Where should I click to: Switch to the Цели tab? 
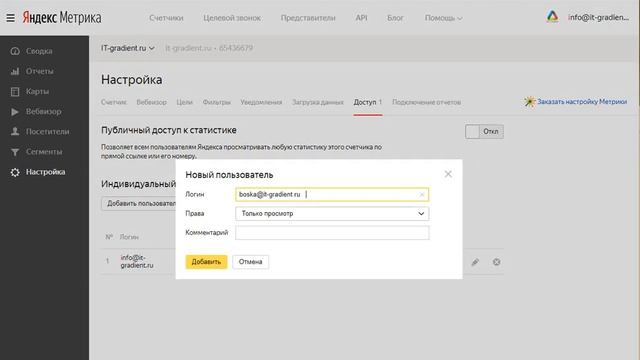pyautogui.click(x=184, y=102)
